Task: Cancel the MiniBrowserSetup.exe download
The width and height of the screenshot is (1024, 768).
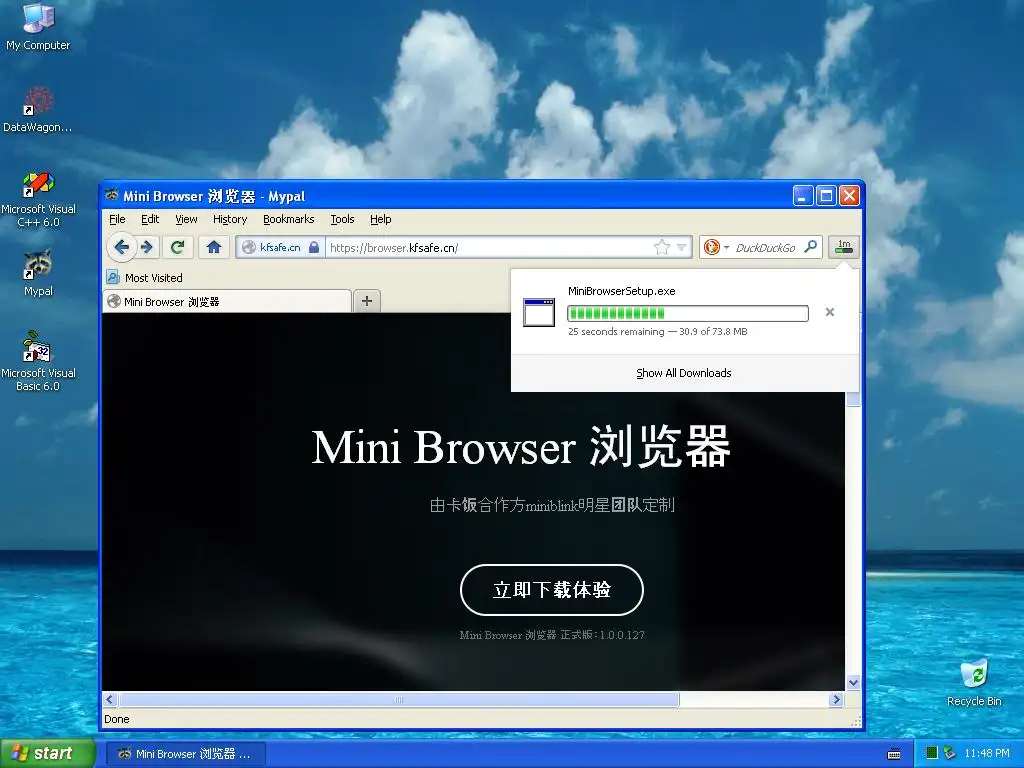Action: [x=829, y=312]
